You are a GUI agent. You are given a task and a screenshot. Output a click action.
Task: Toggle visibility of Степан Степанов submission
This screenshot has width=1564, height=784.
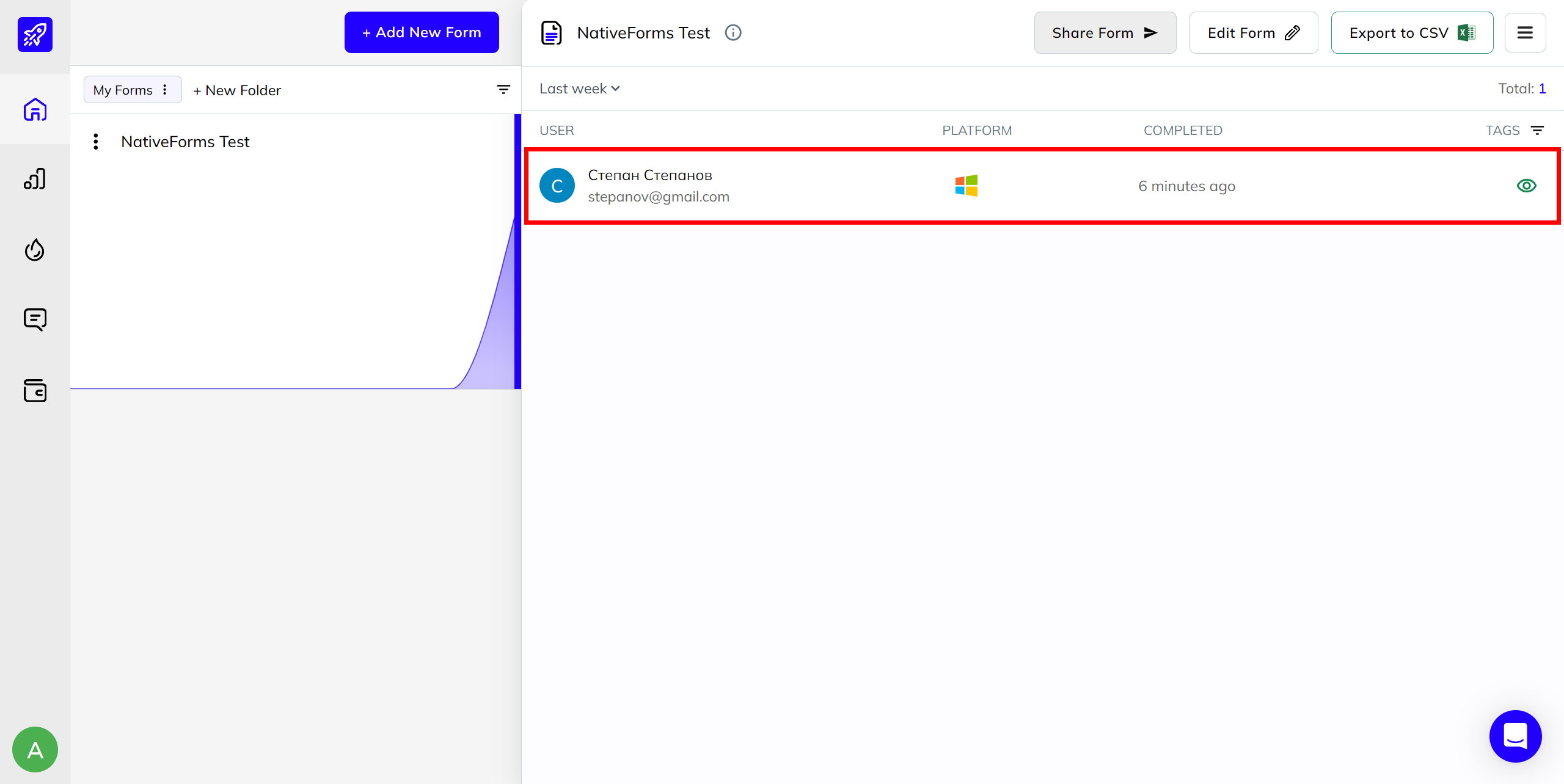click(x=1527, y=185)
